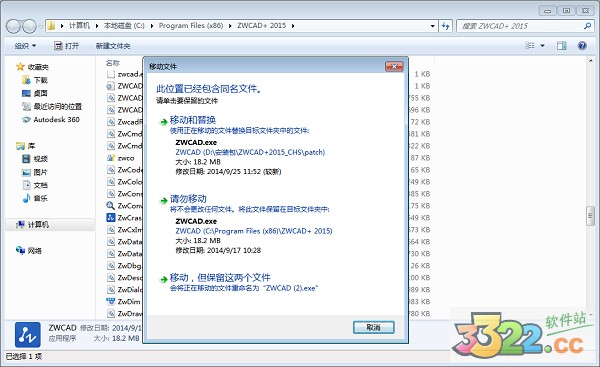Open the view options dropdown arrow
This screenshot has width=600, height=367.
(542, 46)
